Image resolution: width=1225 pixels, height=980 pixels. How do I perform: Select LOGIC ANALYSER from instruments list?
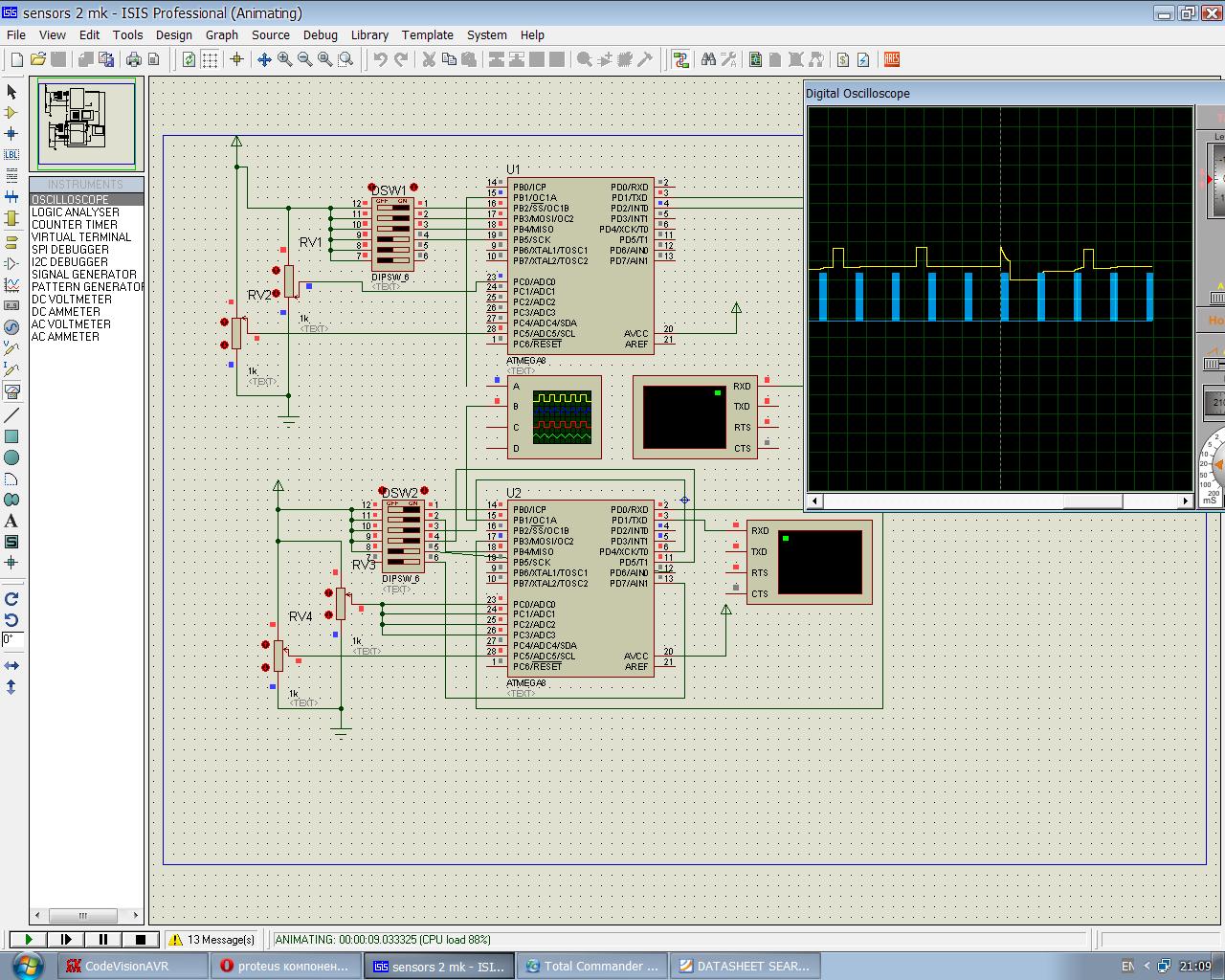coord(76,212)
